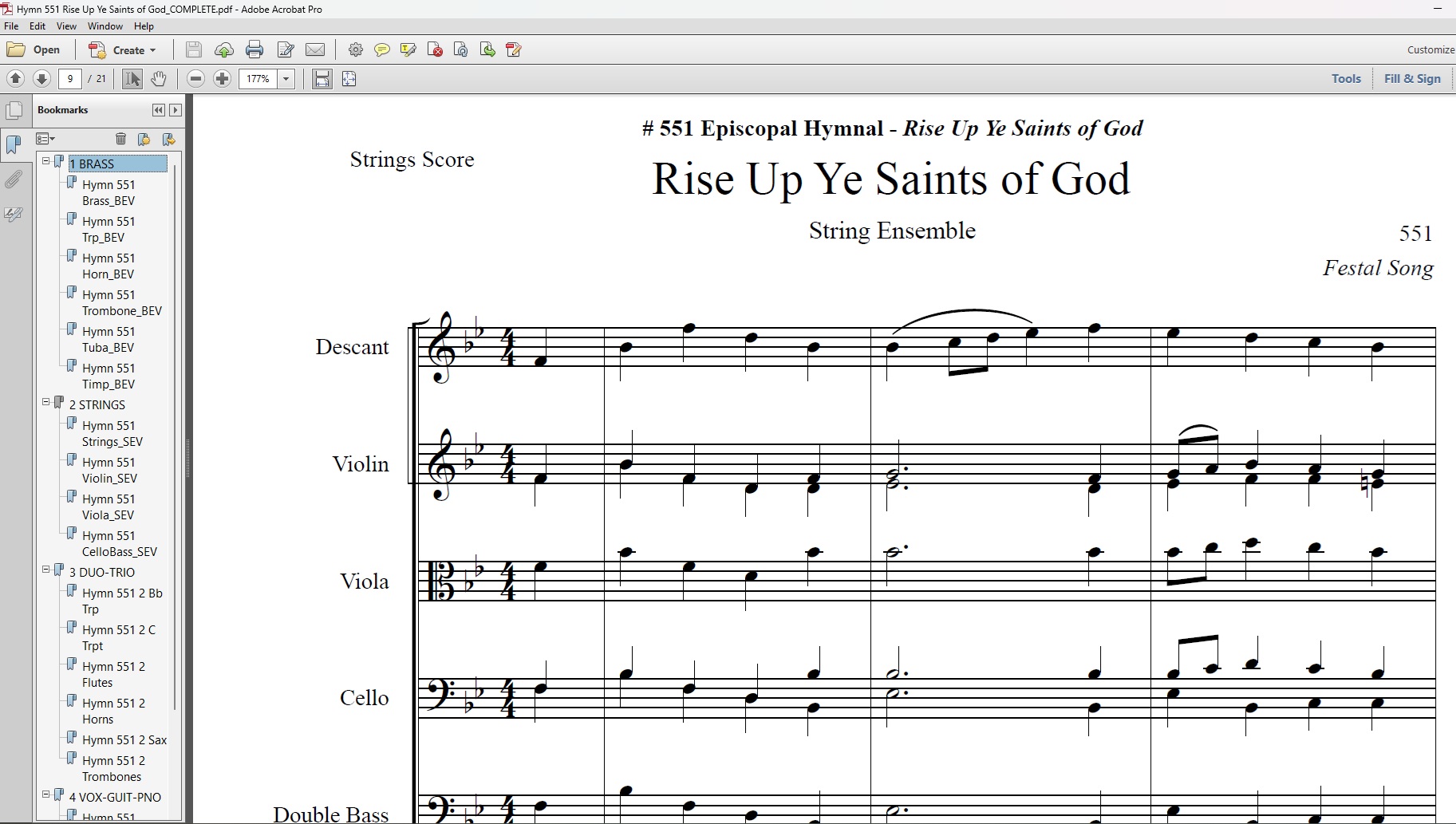The height and width of the screenshot is (824, 1456).
Task: Open the Window menu
Action: (105, 26)
